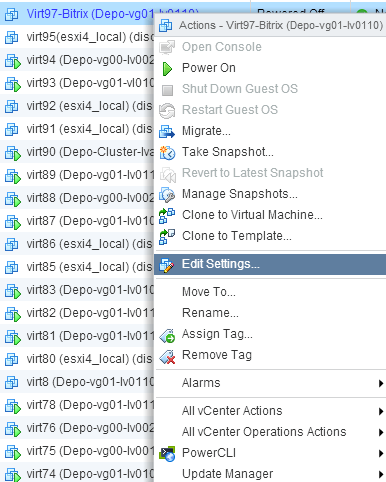Click the Remove Tag red X icon
Viewport: 386px width, 482px height.
point(167,356)
